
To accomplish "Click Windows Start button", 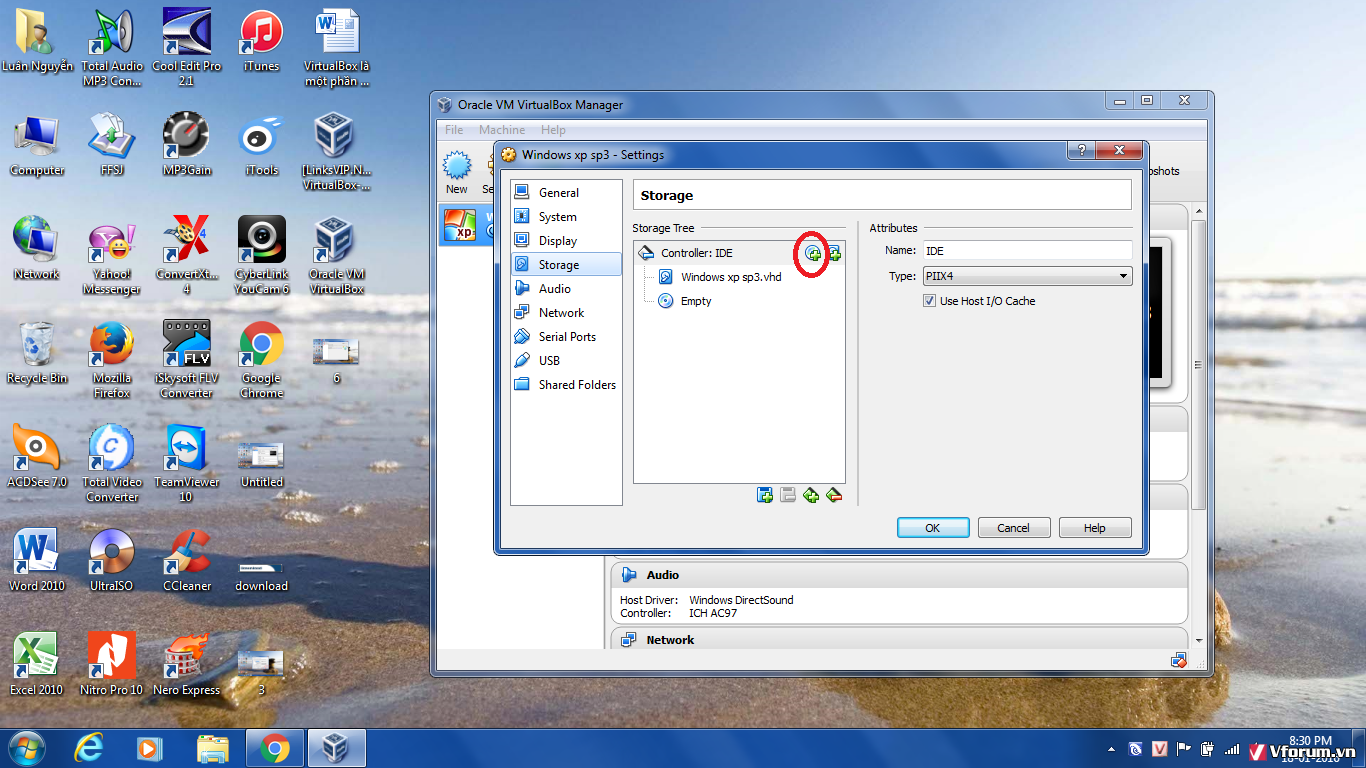I will tap(25, 748).
